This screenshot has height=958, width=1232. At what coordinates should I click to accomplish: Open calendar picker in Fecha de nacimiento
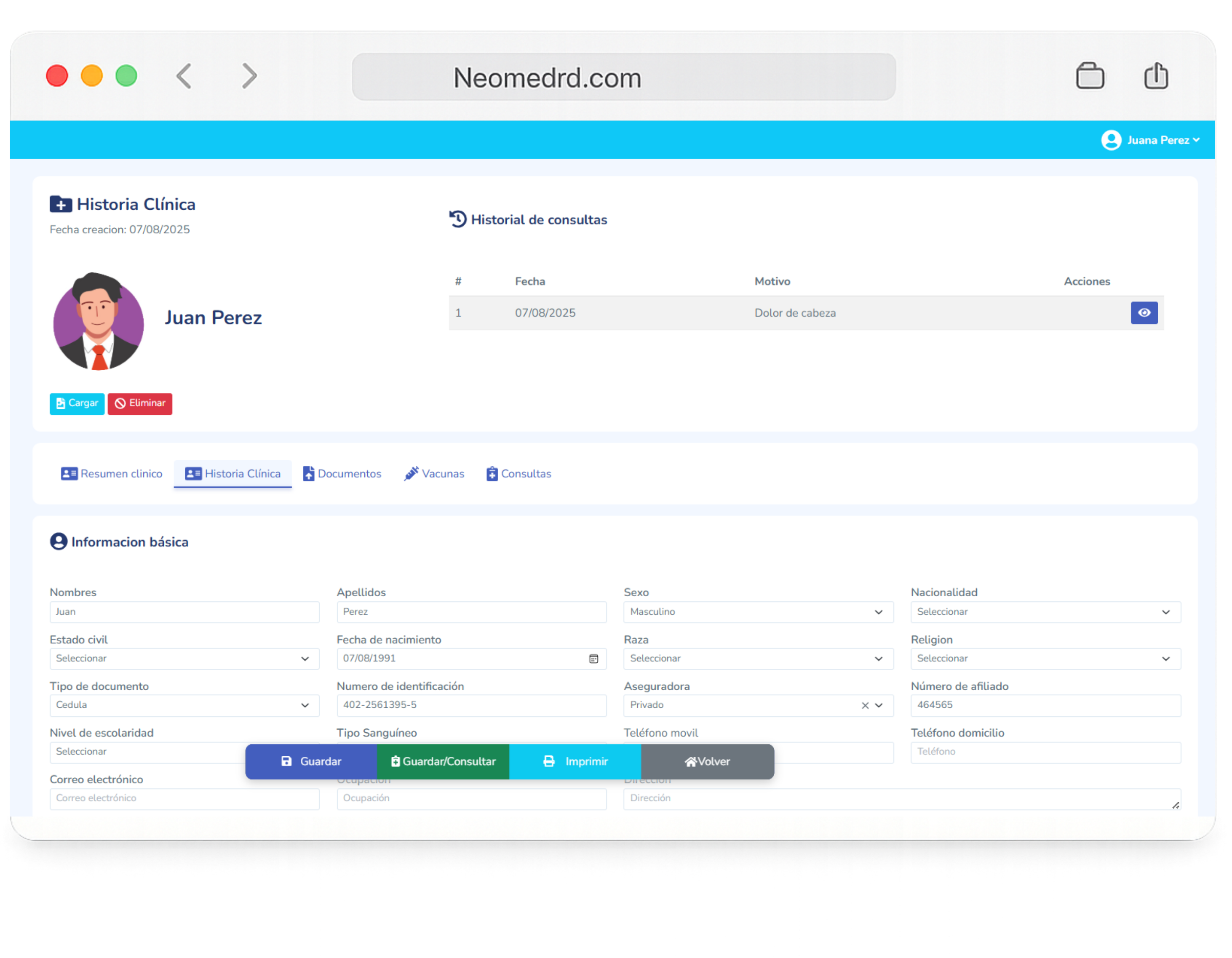click(x=593, y=659)
